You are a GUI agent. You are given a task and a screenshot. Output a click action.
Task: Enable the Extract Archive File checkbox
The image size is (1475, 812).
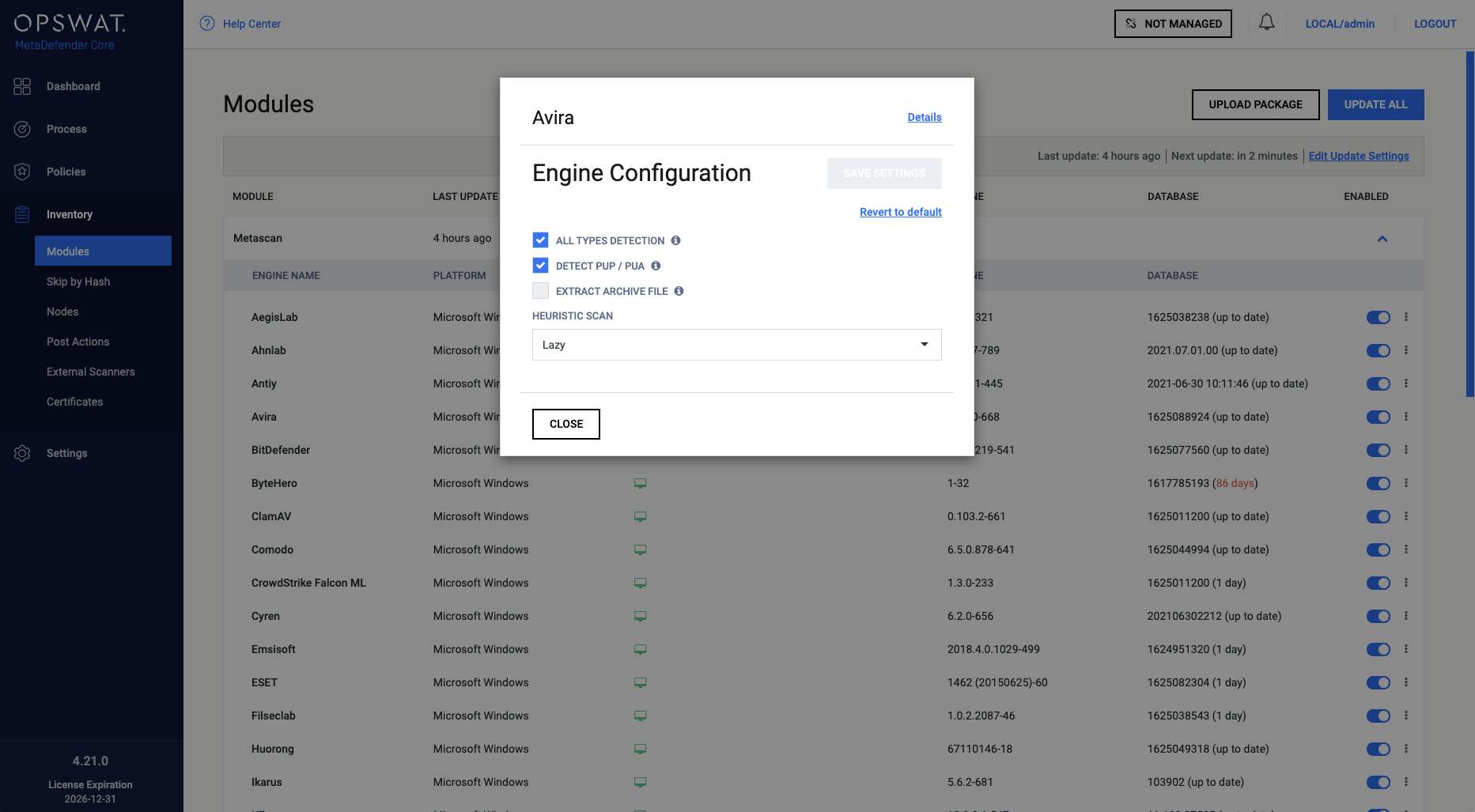[540, 291]
